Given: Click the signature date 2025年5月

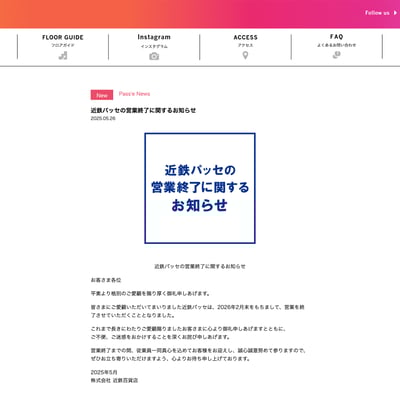Looking at the screenshot, I should click(x=104, y=372).
